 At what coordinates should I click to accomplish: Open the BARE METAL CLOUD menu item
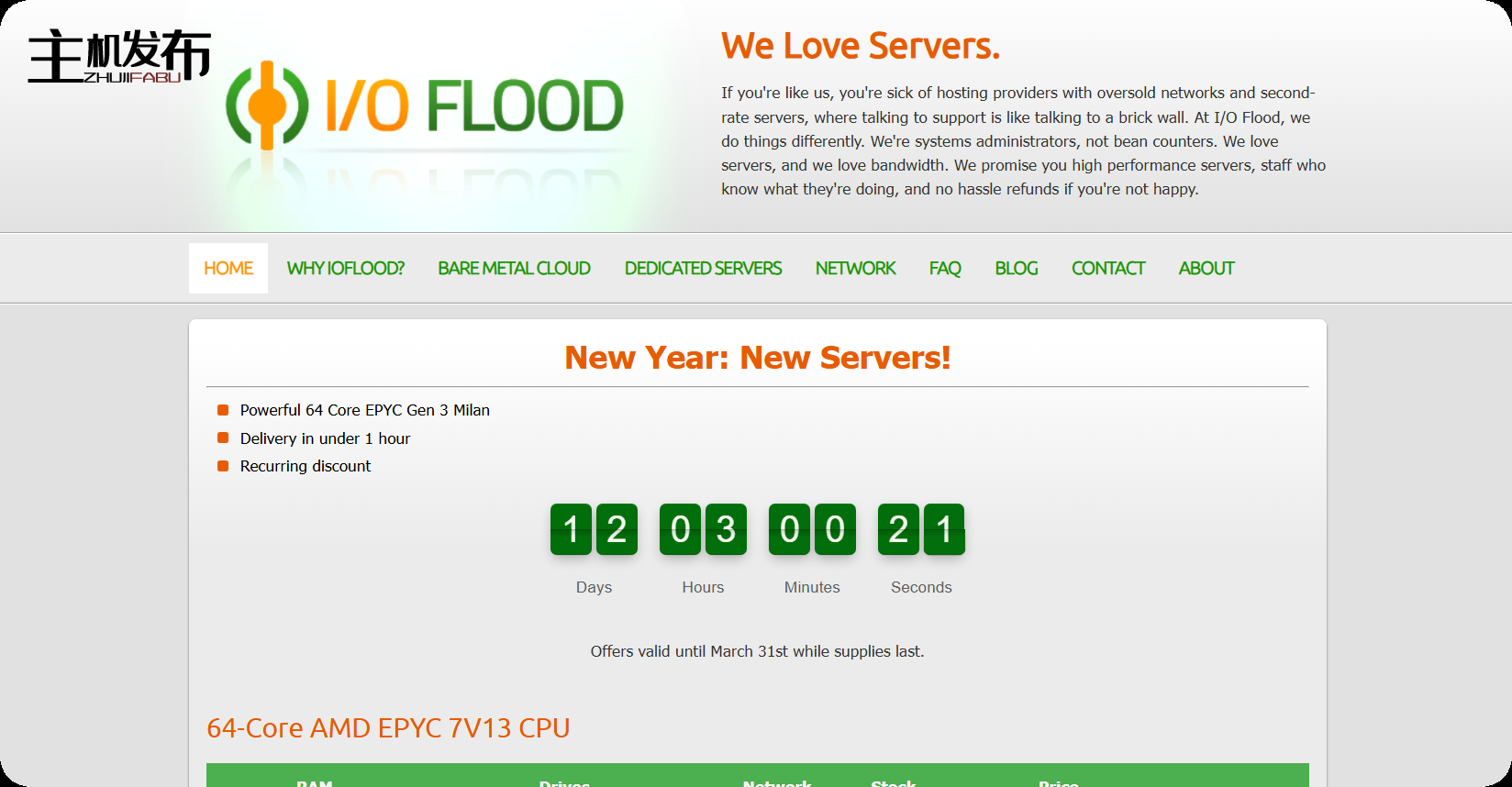(x=514, y=269)
